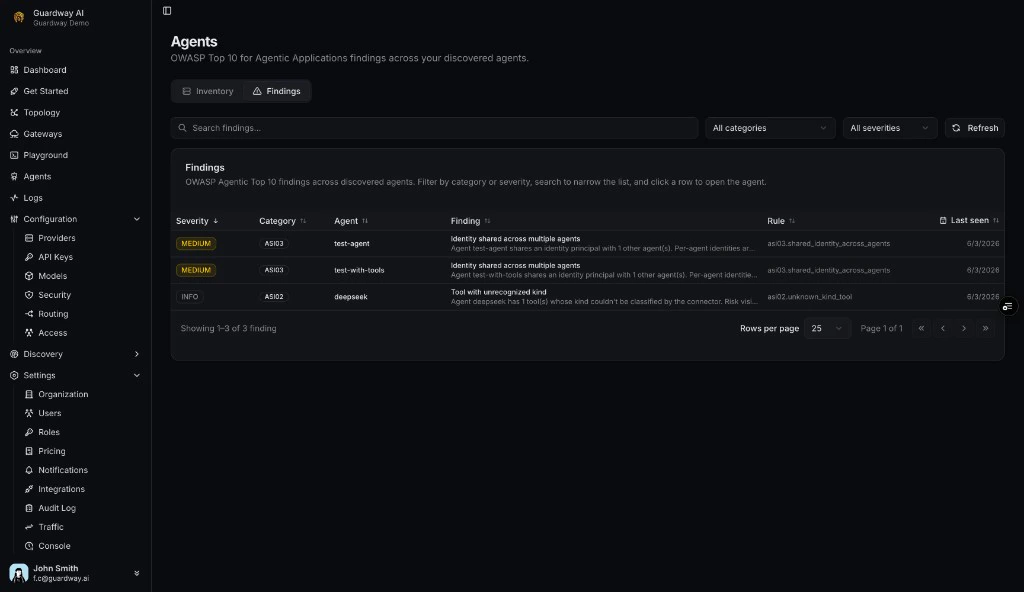Open Users settings

point(43,413)
